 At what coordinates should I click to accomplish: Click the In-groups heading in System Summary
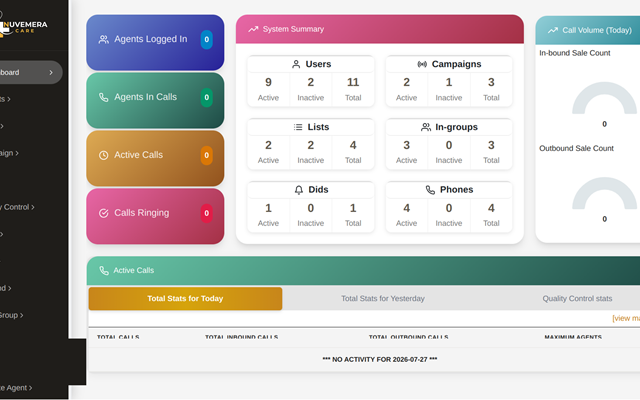click(456, 127)
